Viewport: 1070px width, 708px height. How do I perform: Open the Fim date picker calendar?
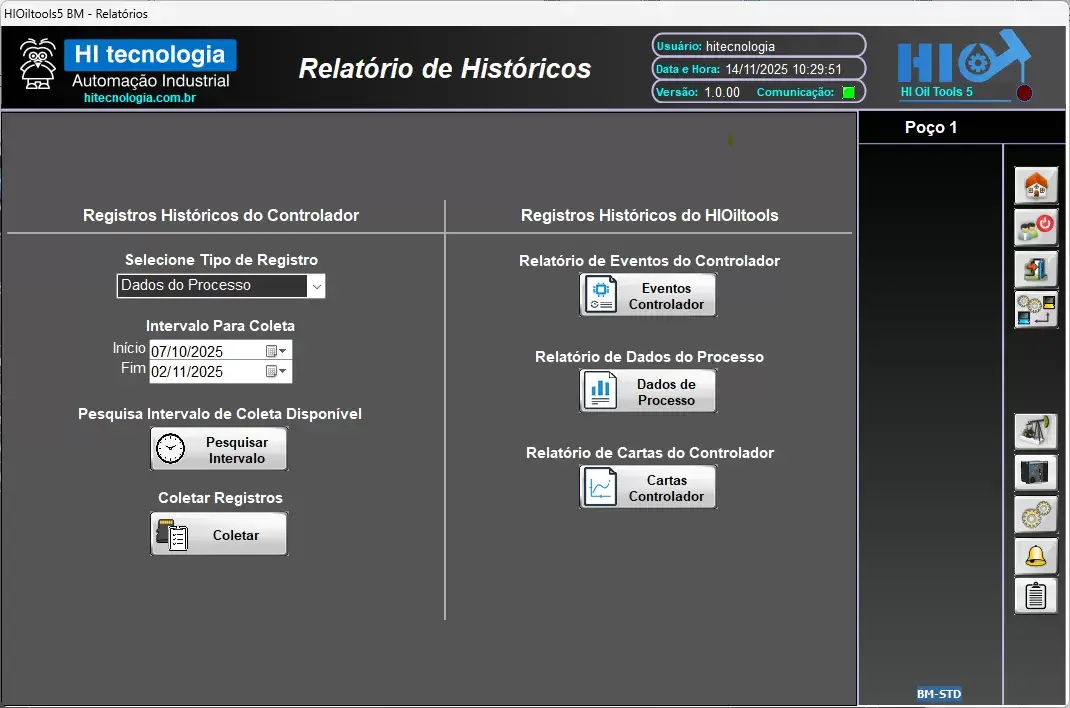276,372
